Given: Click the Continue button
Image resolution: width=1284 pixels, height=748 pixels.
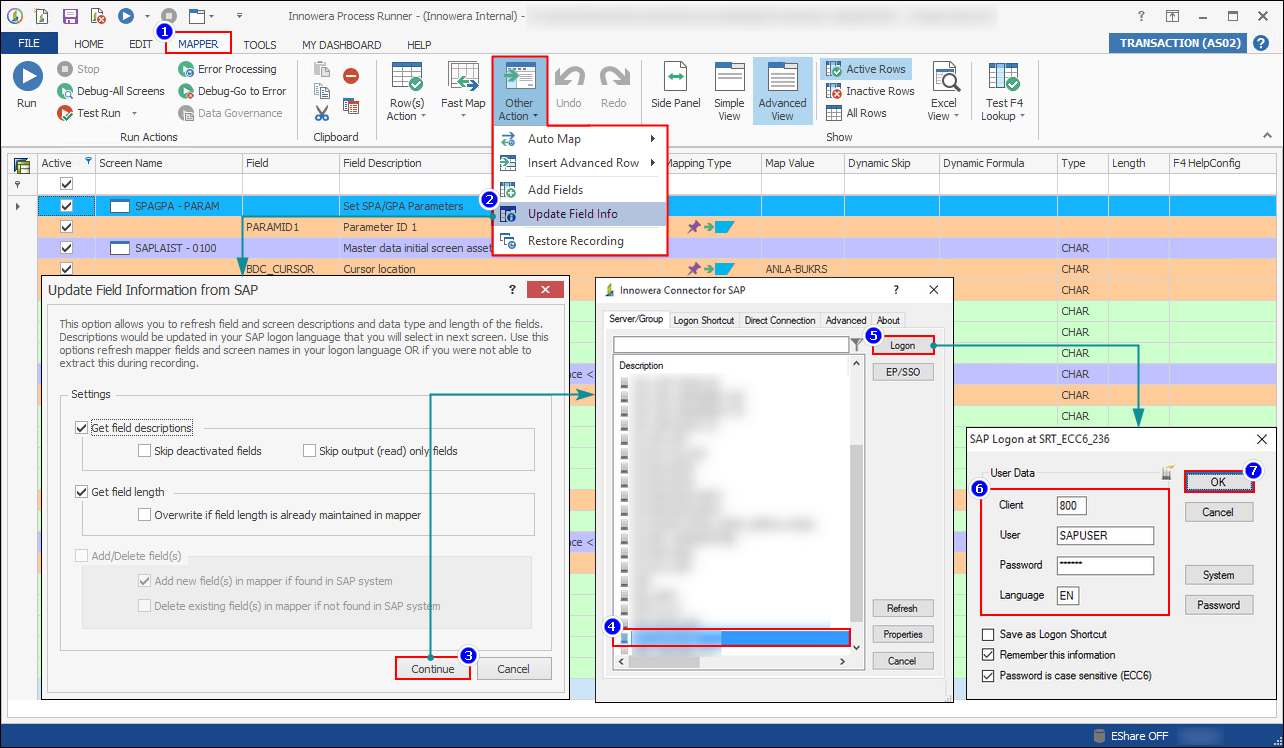Looking at the screenshot, I should click(432, 668).
